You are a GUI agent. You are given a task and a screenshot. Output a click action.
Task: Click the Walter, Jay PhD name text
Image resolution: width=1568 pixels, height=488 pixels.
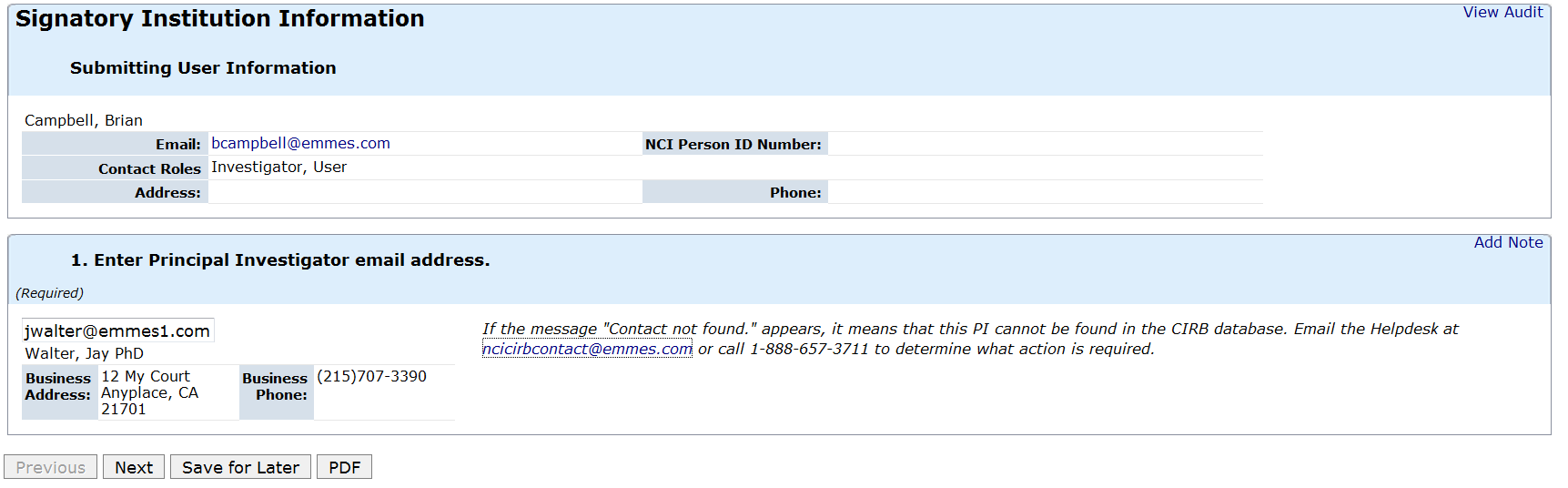[x=84, y=354]
